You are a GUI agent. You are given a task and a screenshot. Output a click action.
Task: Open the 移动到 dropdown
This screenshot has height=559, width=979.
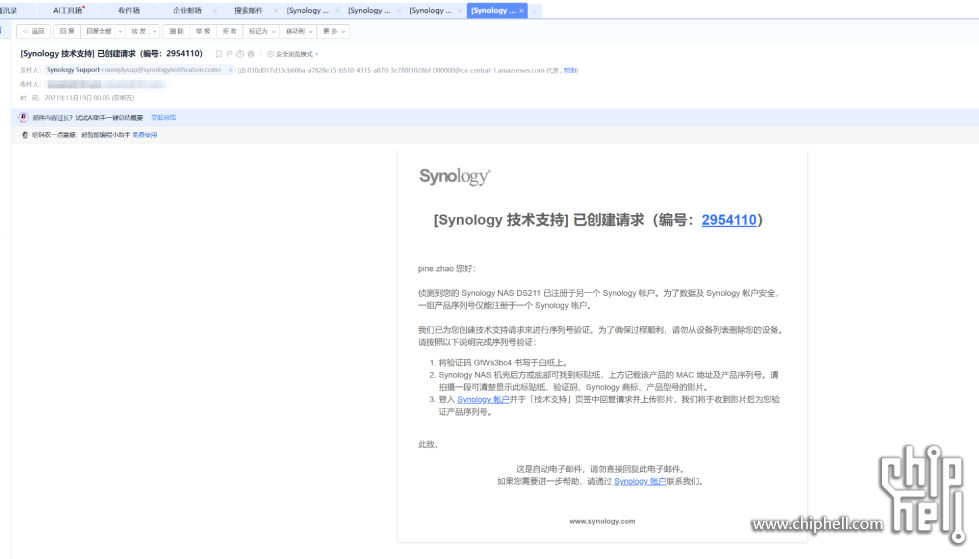pos(299,31)
